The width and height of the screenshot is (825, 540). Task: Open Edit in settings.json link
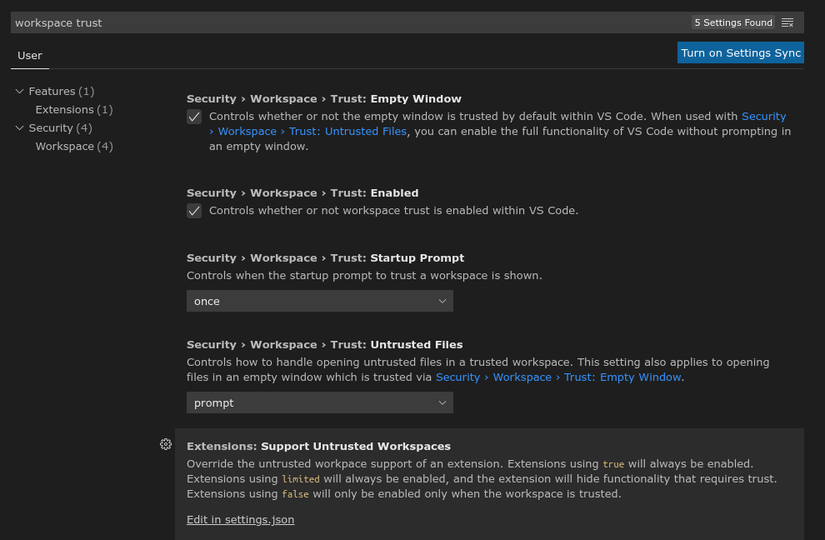coord(240,520)
